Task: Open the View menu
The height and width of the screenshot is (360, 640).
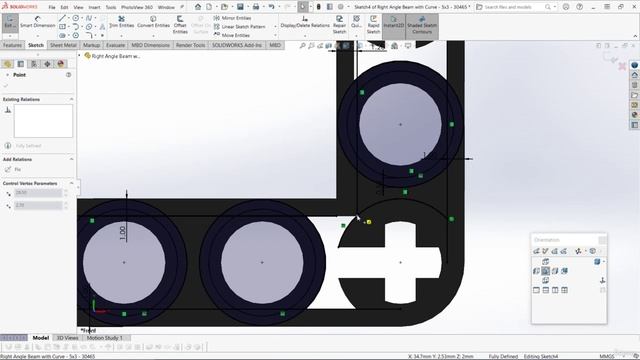Action: (78, 7)
